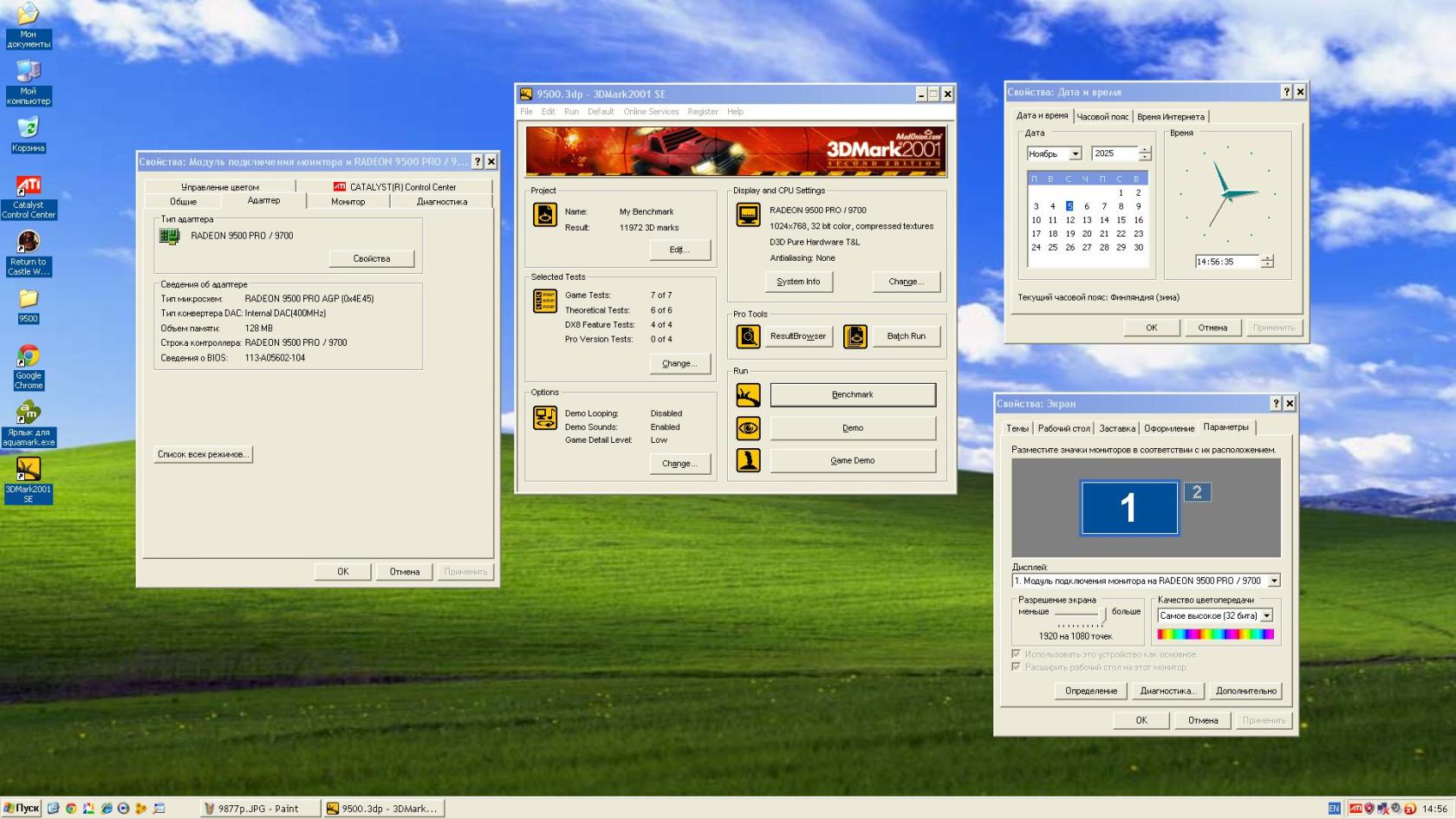Open the Online Services menu in 3DMark
The height and width of the screenshot is (819, 1456).
click(x=651, y=112)
